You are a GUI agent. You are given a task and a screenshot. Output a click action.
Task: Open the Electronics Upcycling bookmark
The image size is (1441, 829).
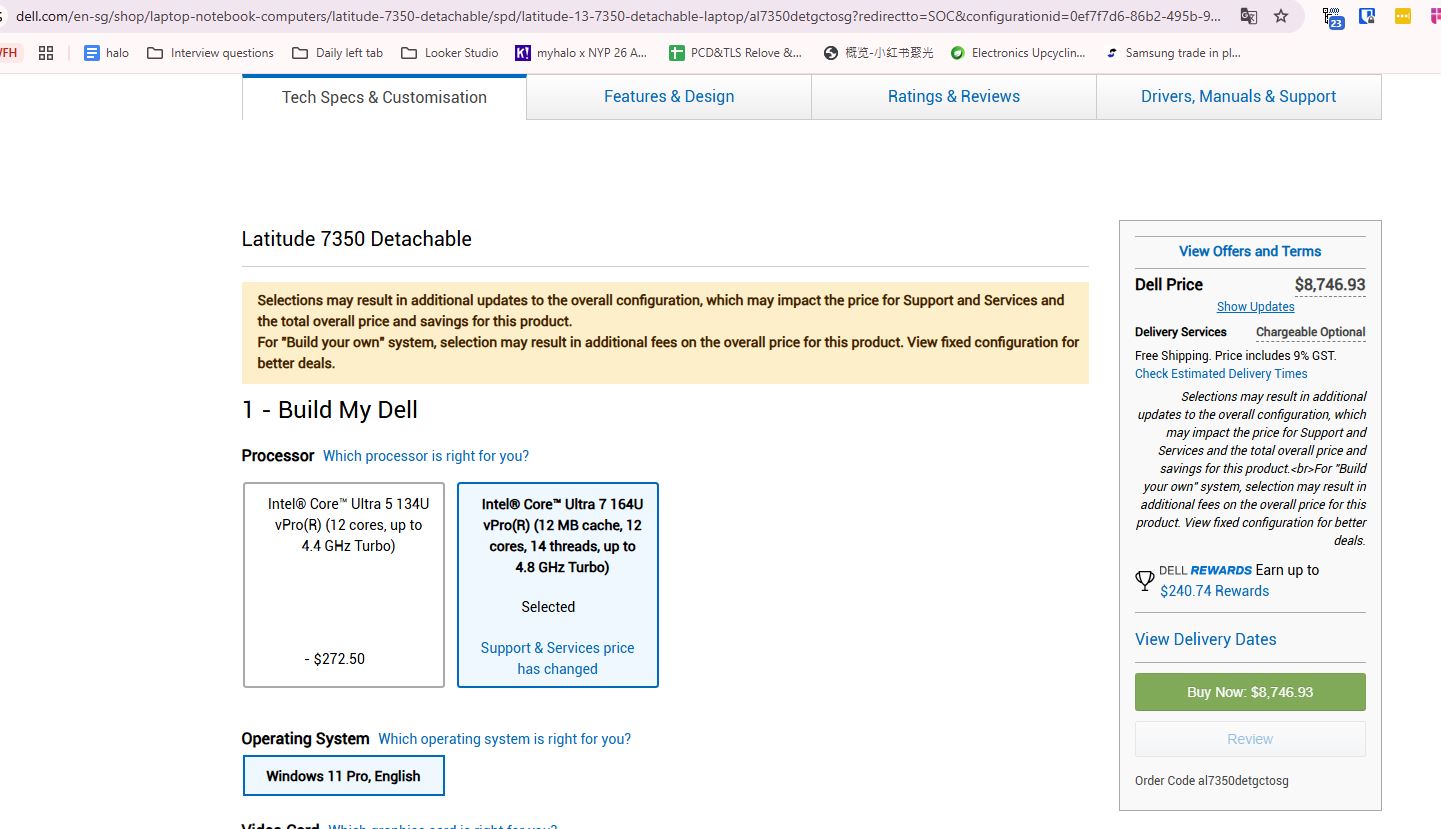tap(1017, 53)
